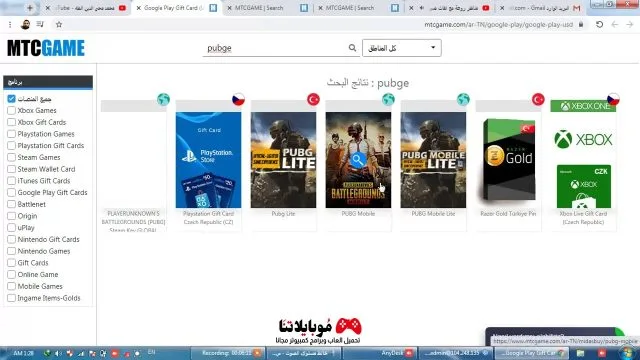Check the uPlay filter
The height and width of the screenshot is (360, 640).
[11, 228]
